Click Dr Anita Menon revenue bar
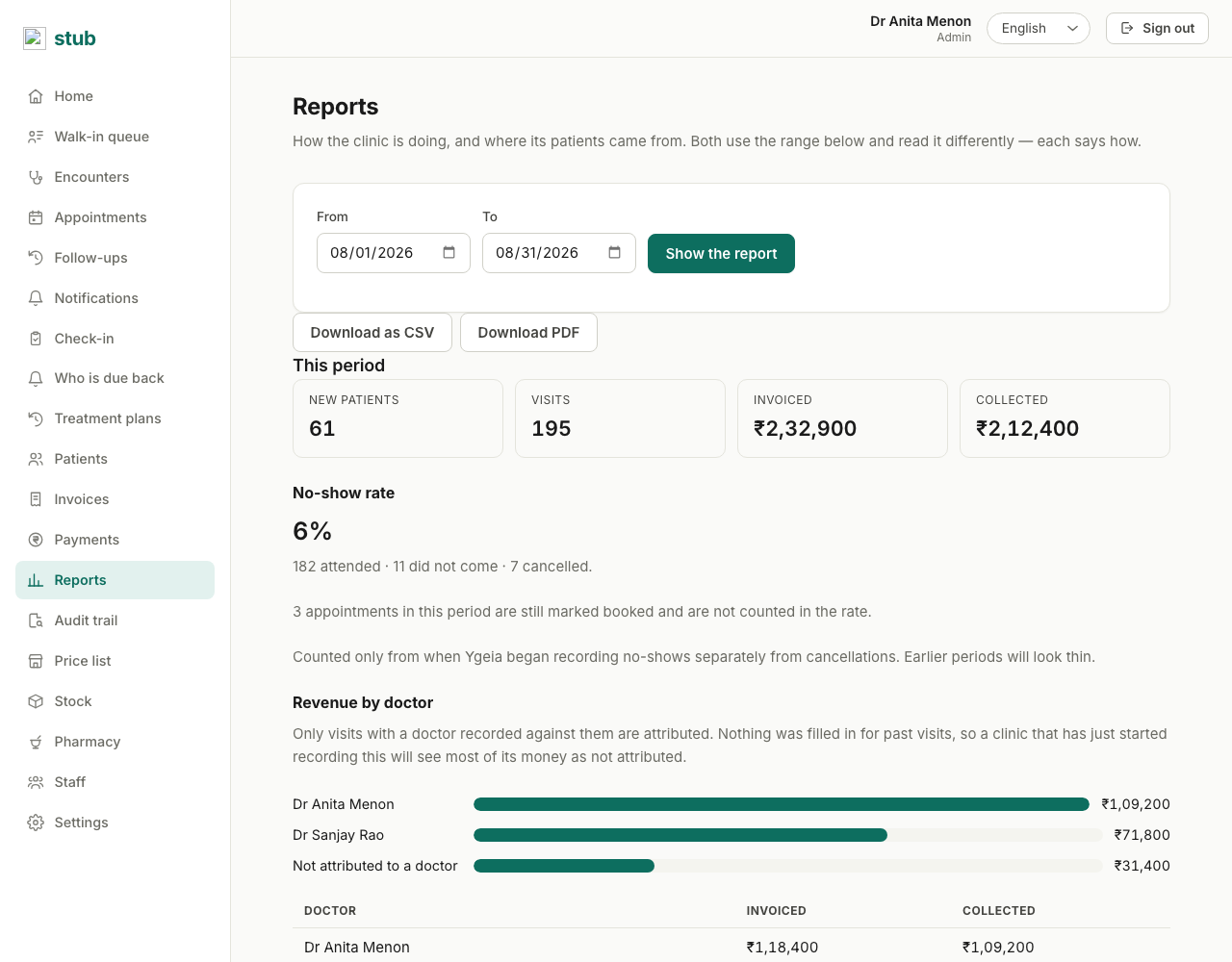Viewport: 1232px width, 962px height. (x=782, y=804)
